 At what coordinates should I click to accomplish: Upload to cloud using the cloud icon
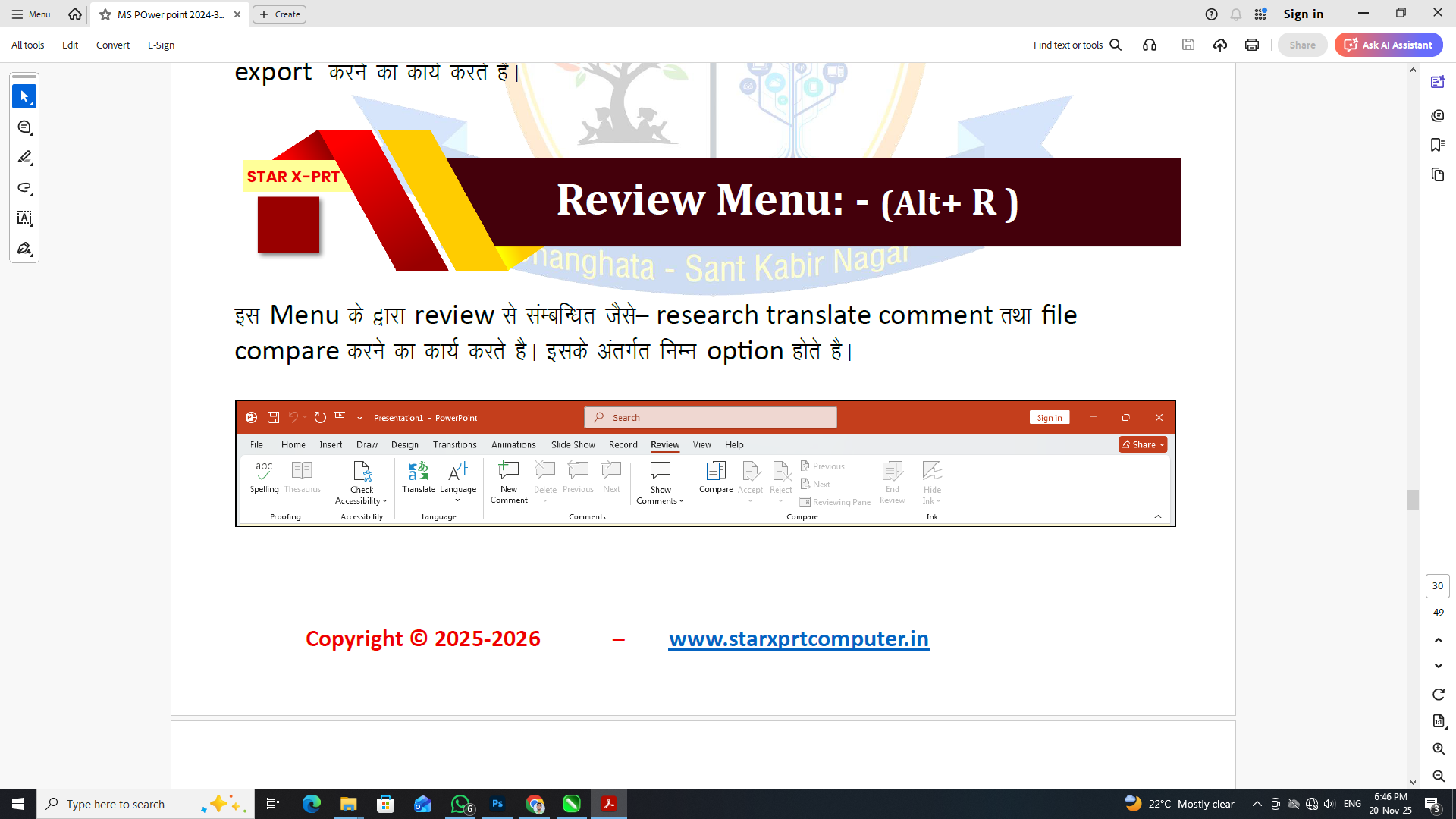pos(1220,45)
